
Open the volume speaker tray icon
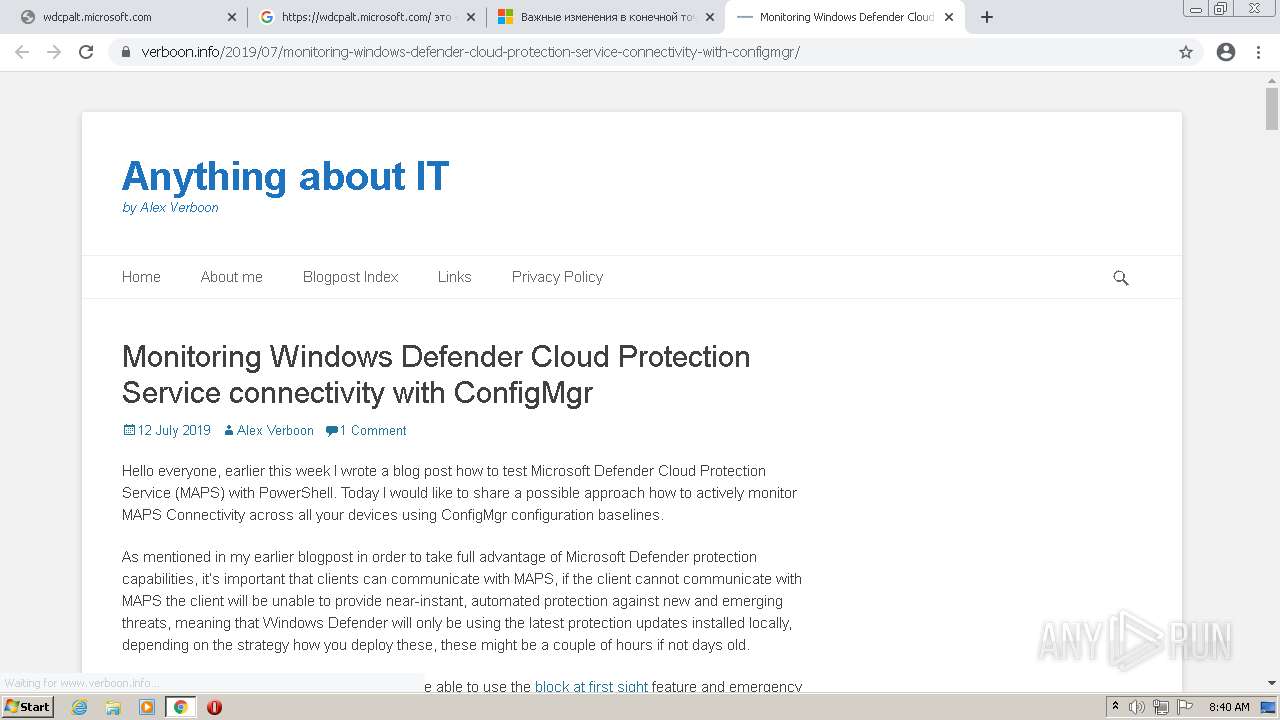click(1137, 707)
